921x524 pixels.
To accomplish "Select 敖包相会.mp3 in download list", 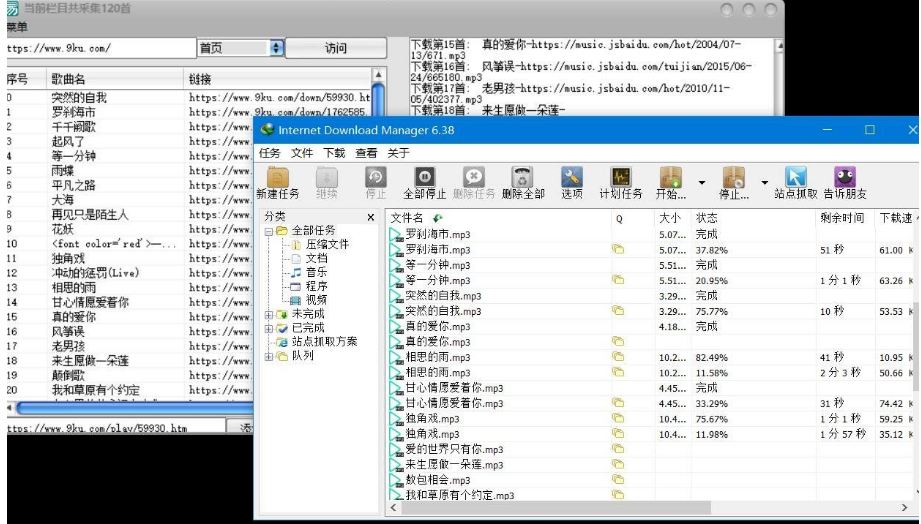I will (651, 480).
